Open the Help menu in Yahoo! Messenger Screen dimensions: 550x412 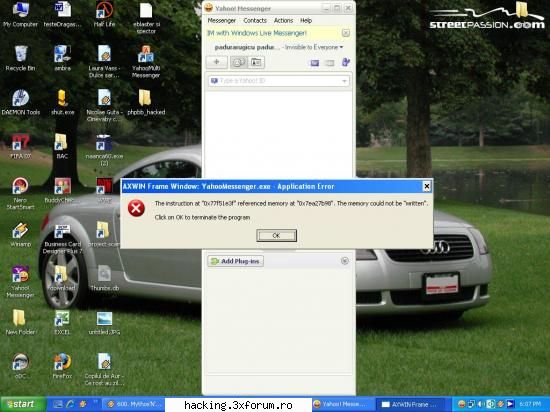pos(306,21)
